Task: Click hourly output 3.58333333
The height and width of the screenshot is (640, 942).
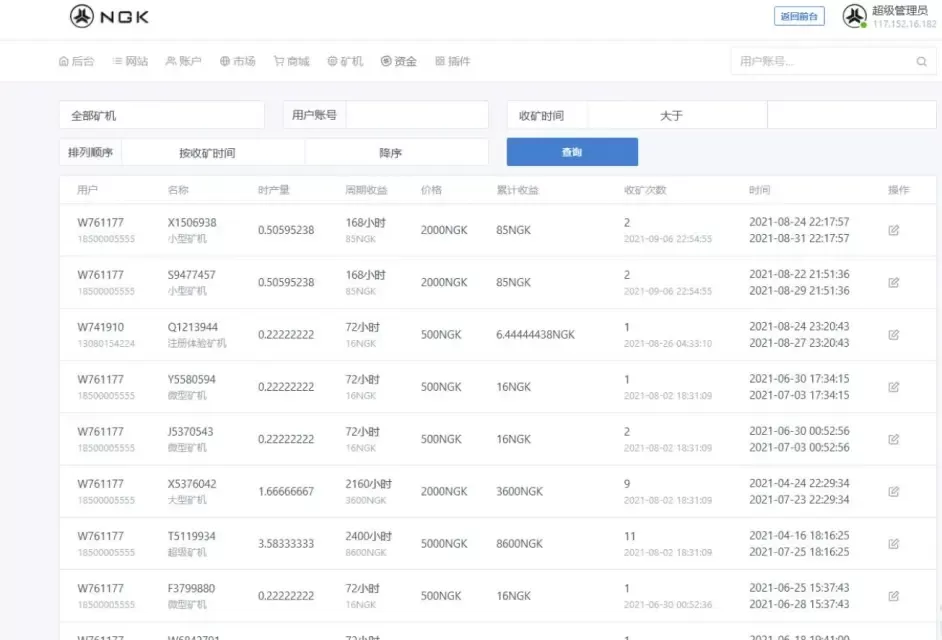Action: [286, 544]
